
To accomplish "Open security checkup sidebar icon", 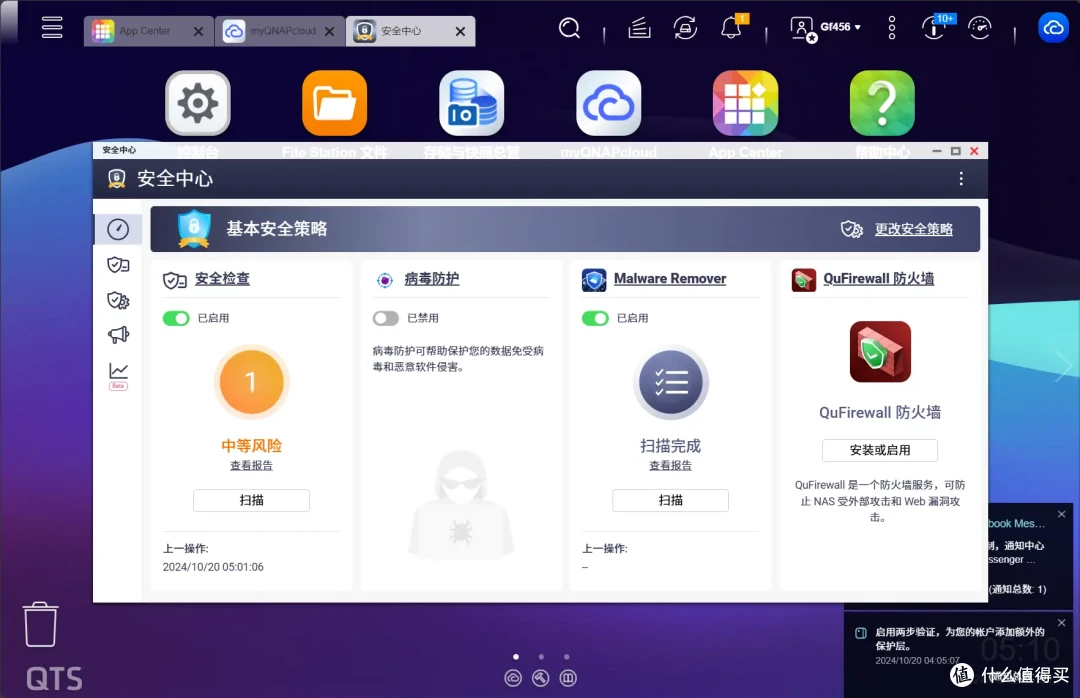I will (x=118, y=265).
